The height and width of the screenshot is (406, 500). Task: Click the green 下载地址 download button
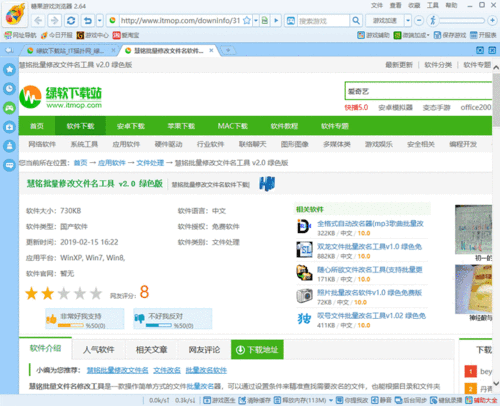click(257, 350)
